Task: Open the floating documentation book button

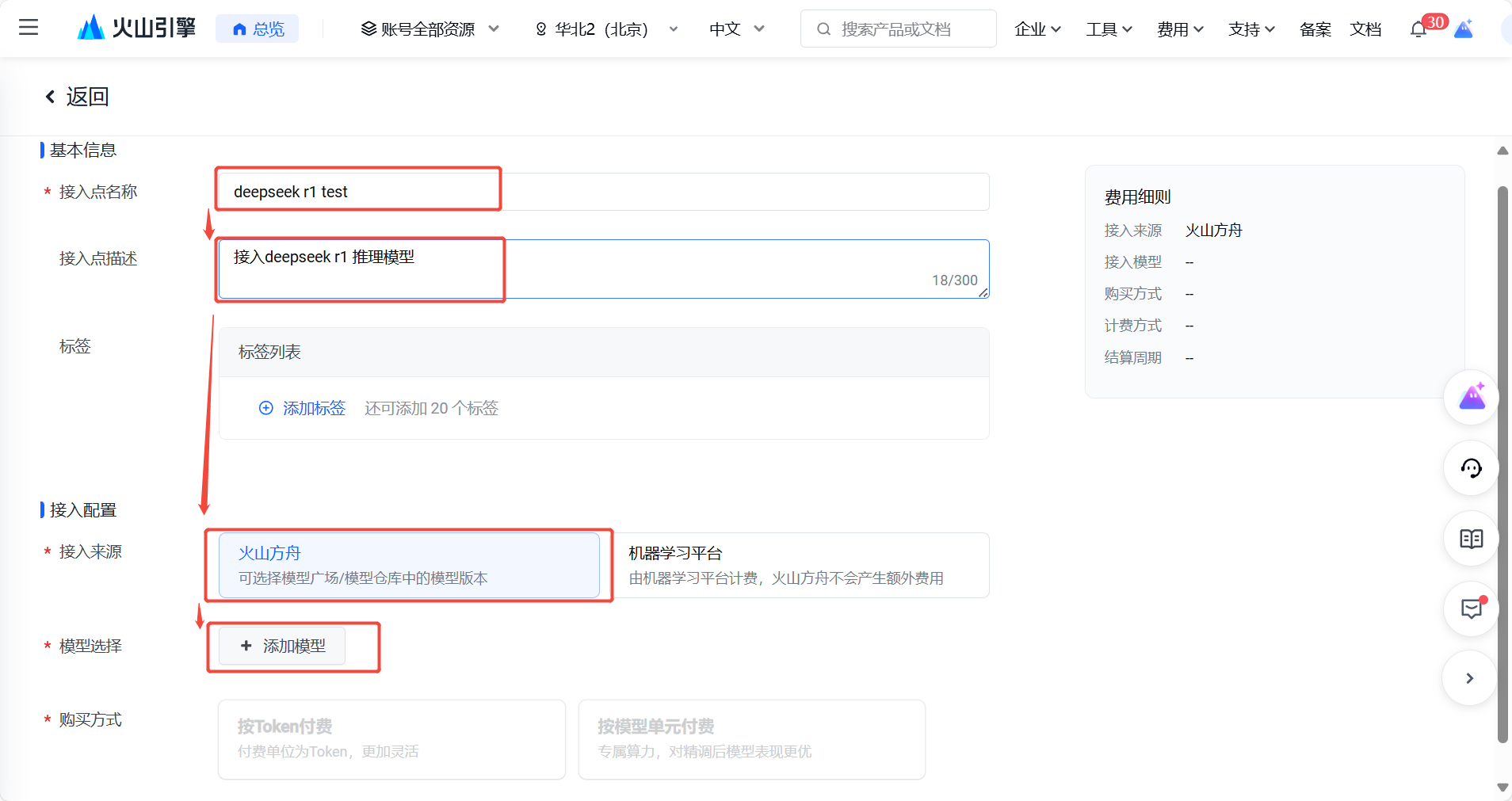Action: [1472, 539]
